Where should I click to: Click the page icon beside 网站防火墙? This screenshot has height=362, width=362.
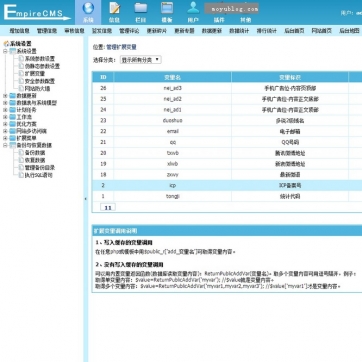tap(21, 89)
